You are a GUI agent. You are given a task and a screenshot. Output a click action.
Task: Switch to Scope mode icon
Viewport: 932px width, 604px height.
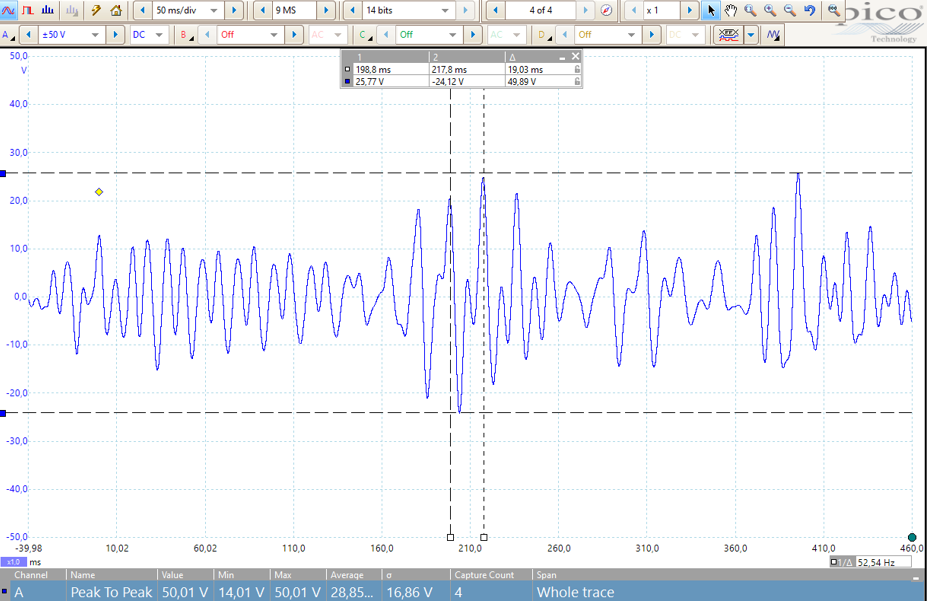coord(8,10)
